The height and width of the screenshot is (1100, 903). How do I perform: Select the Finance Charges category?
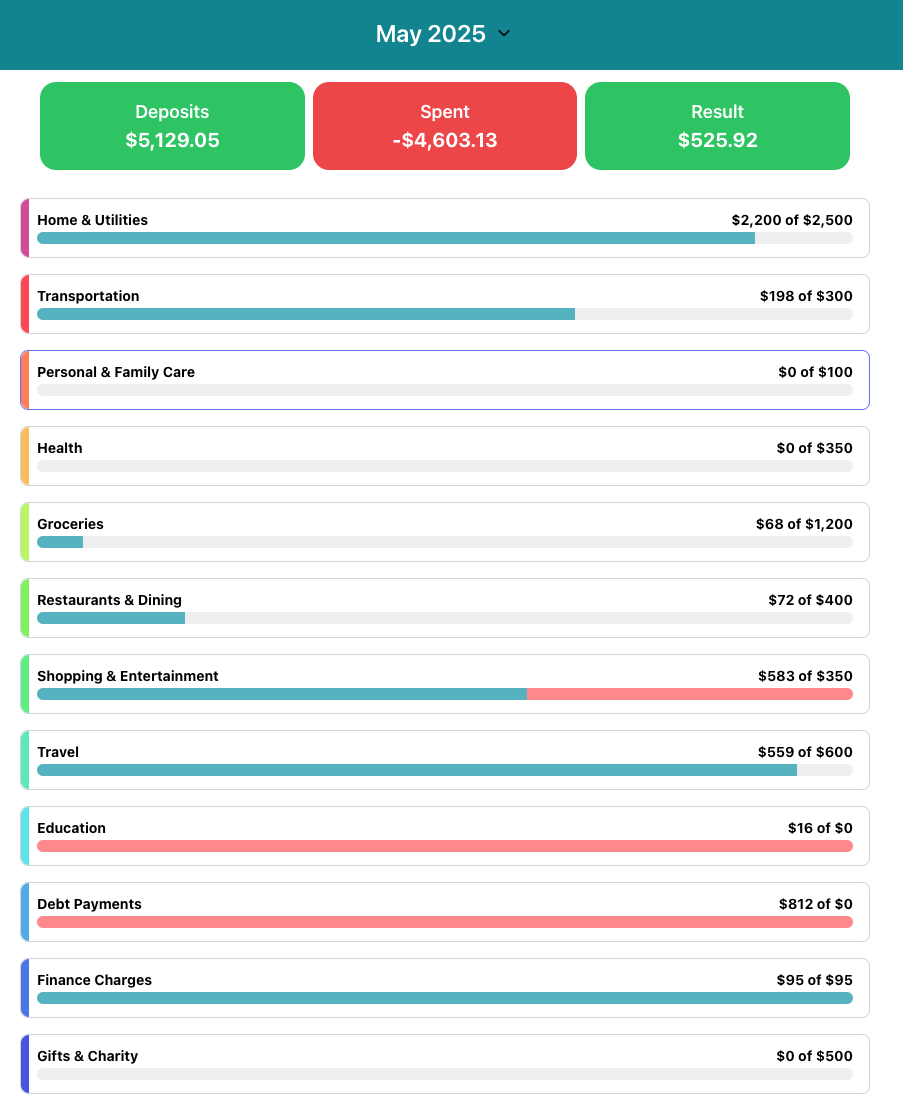444,988
